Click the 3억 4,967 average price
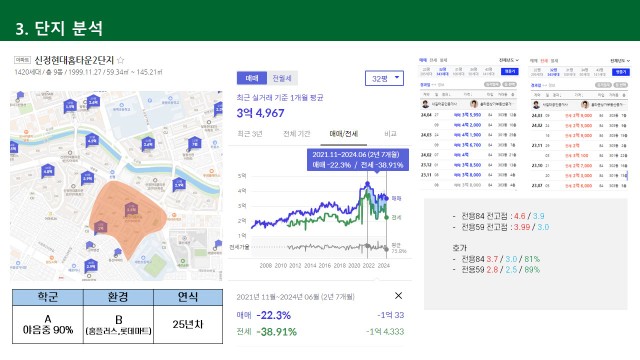 (260, 113)
